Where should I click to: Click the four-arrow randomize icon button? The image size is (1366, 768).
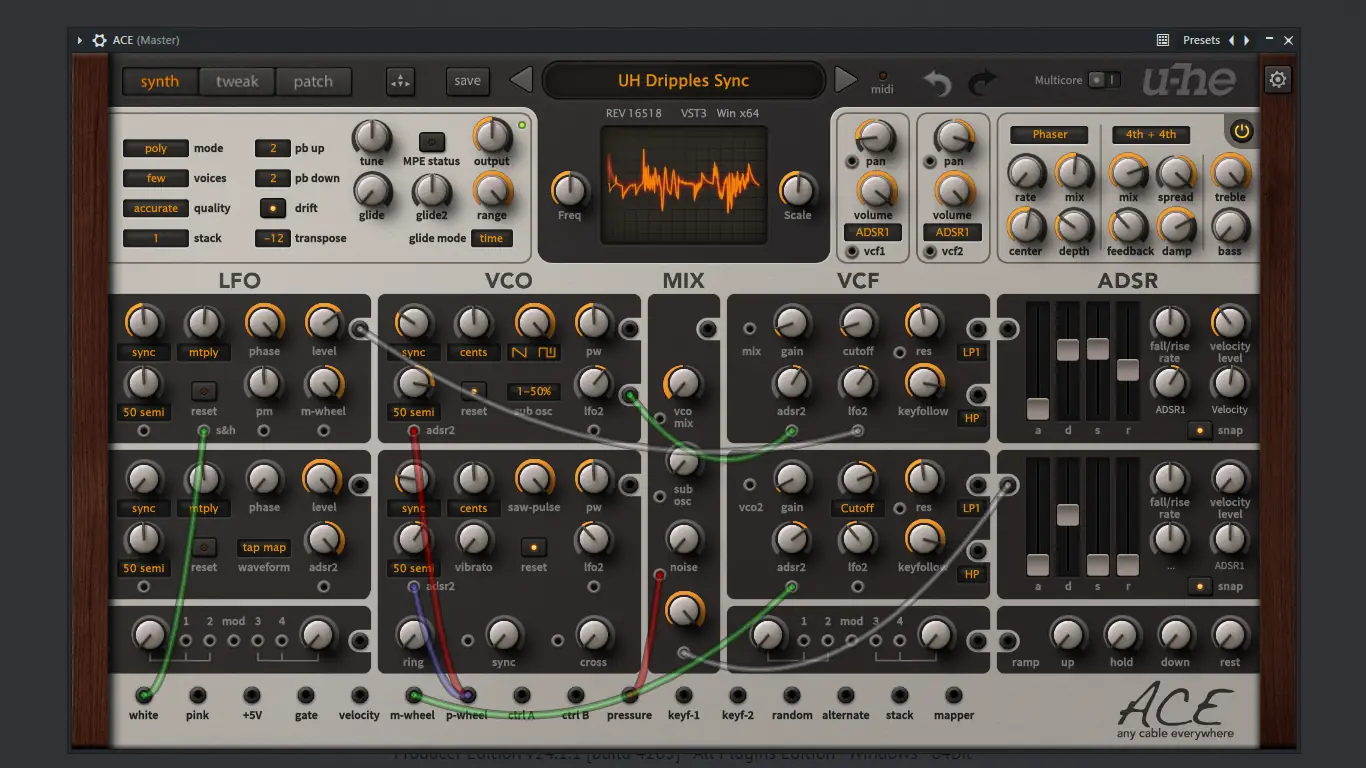(401, 81)
